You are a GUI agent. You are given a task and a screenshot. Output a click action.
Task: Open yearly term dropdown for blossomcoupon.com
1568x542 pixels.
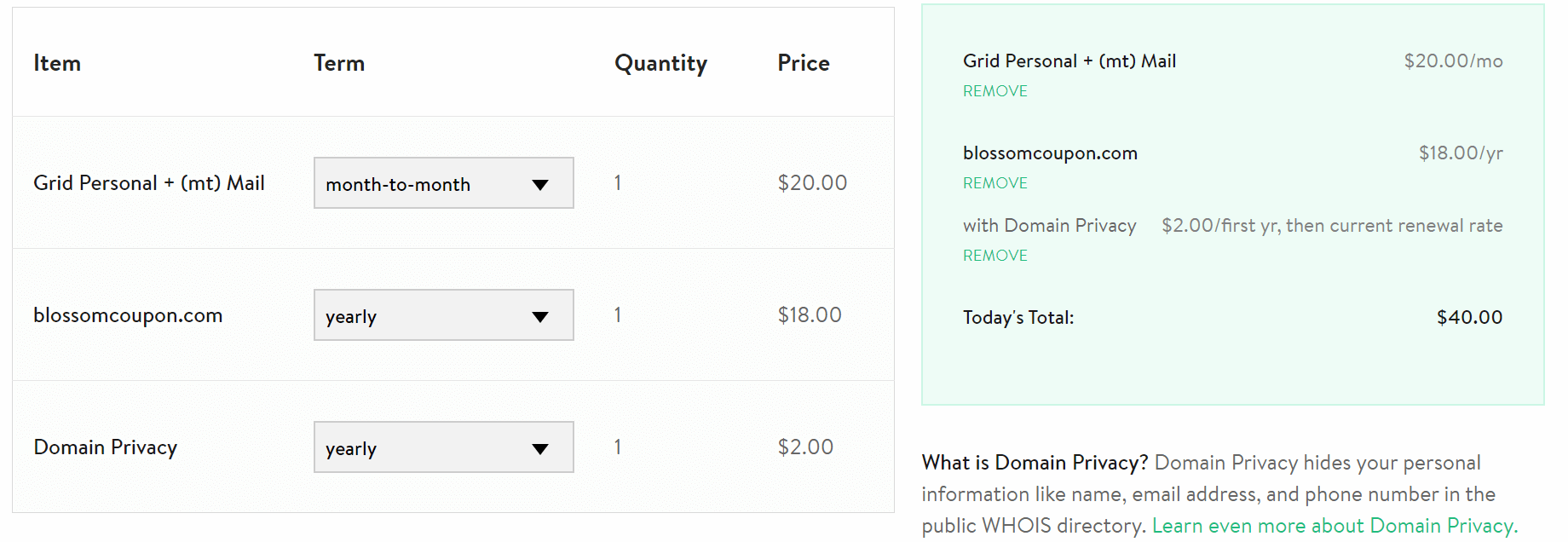443,315
